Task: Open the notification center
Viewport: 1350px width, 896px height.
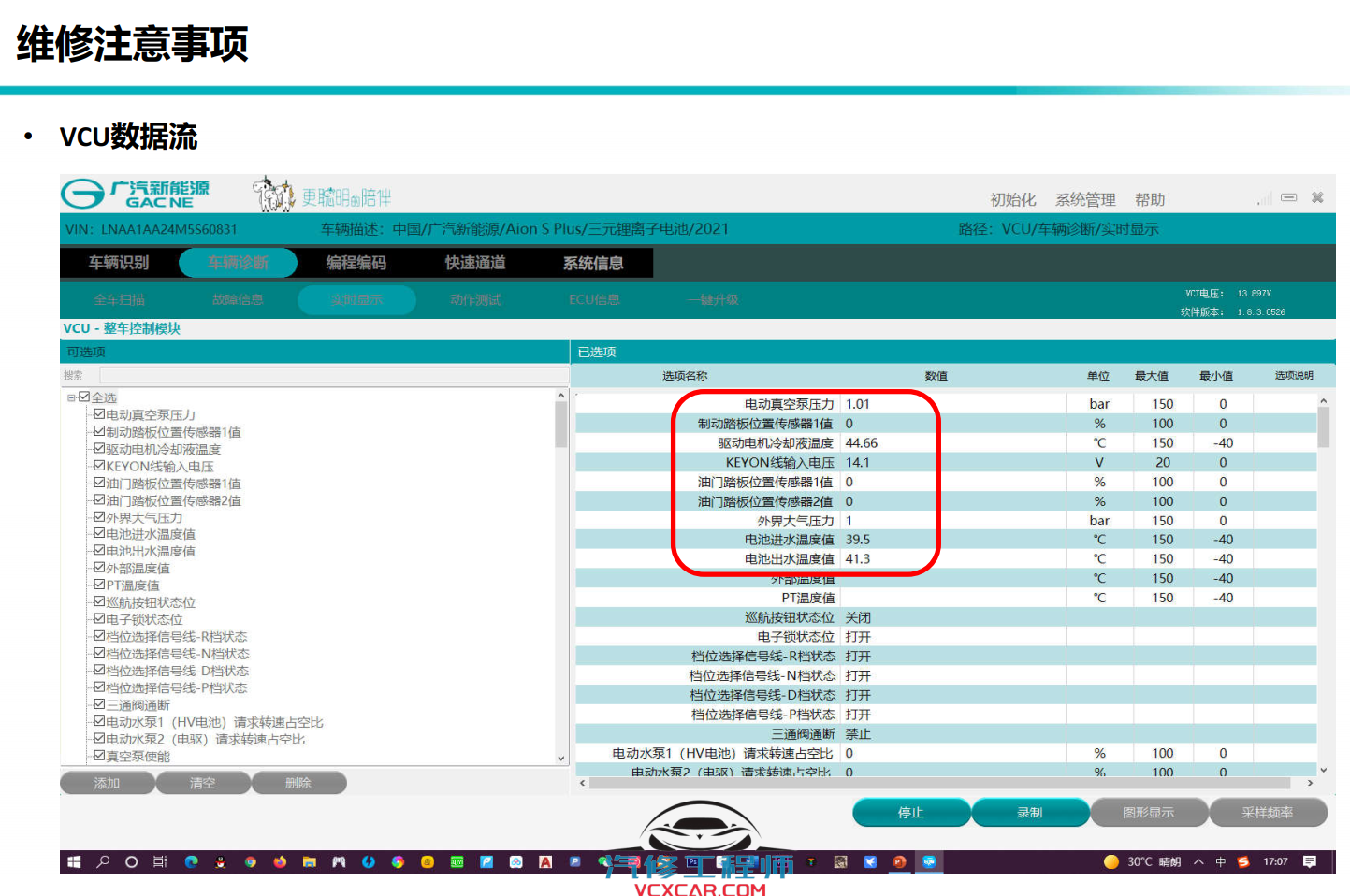Action: [1310, 861]
